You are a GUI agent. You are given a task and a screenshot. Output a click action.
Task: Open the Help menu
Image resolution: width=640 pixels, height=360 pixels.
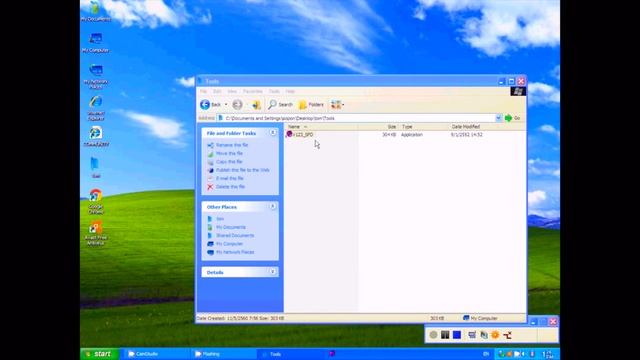point(290,91)
